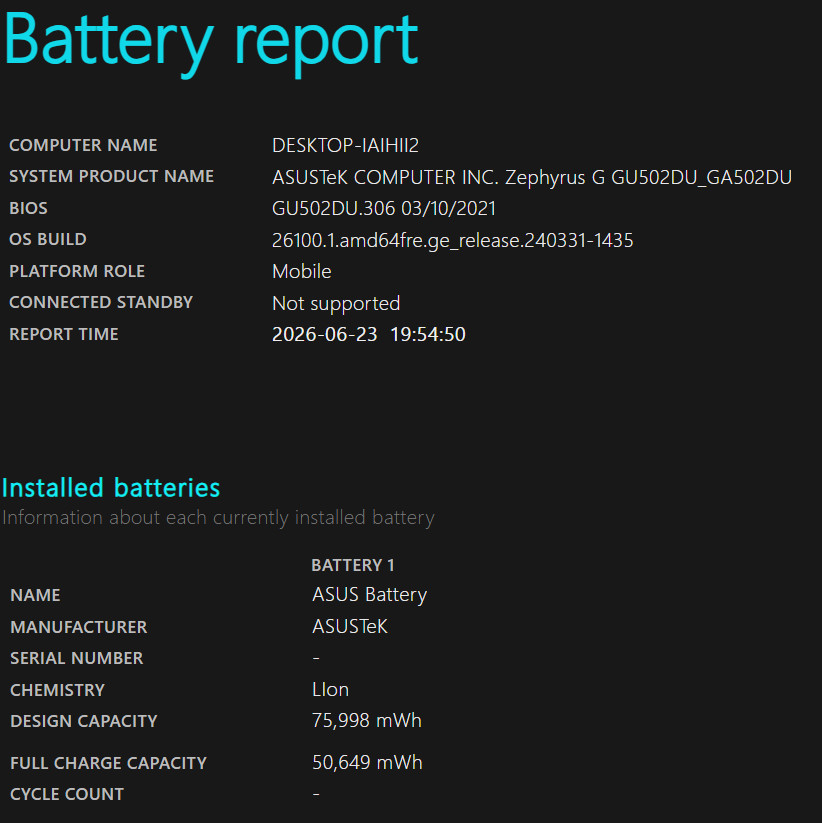Select the OS BUILD value 26100.1.amd64fre
Viewport: 822px width, 823px height.
[452, 240]
